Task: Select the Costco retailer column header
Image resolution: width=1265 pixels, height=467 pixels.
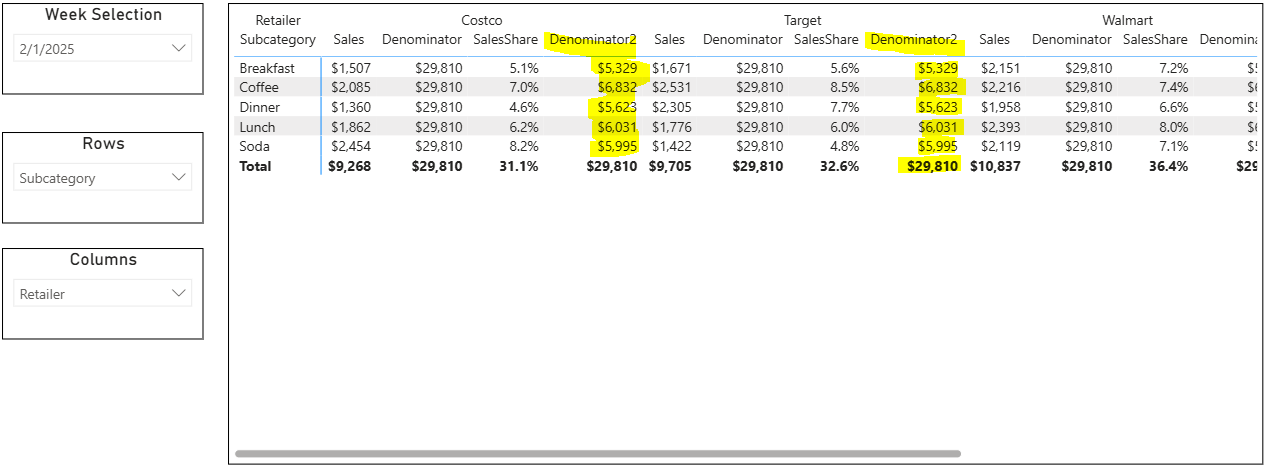Action: click(x=482, y=20)
